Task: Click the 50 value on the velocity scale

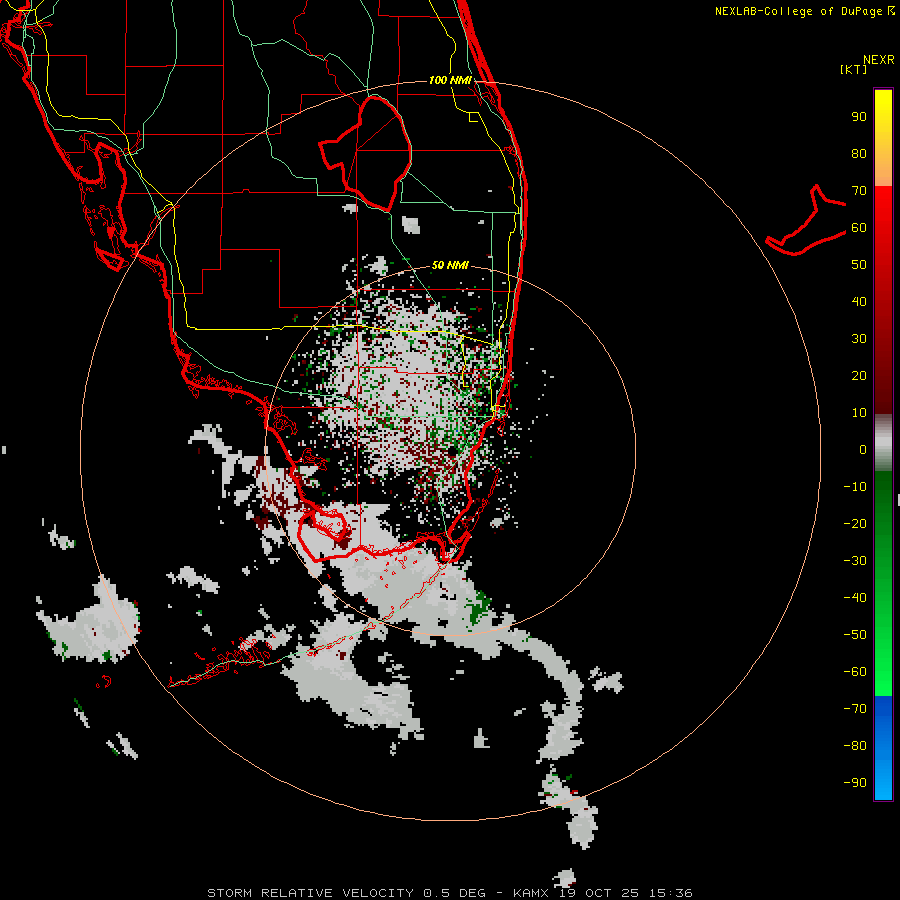Action: click(x=859, y=265)
